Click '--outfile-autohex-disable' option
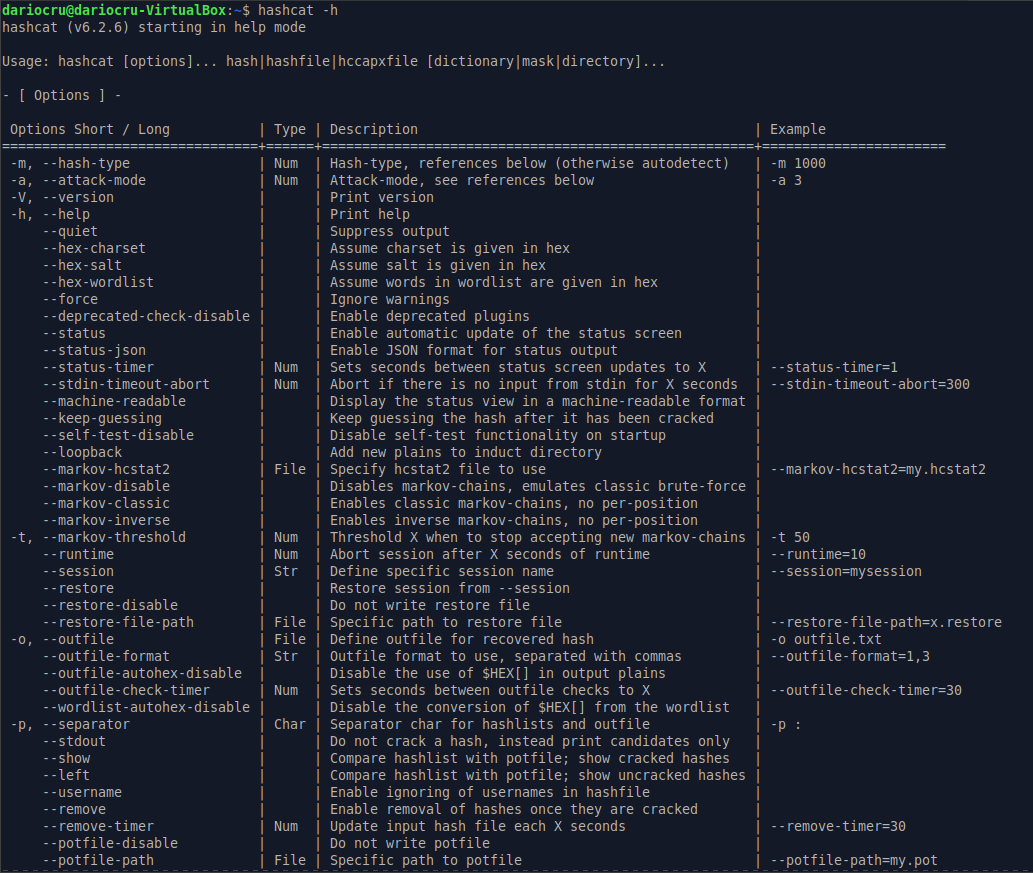This screenshot has width=1033, height=873. [x=142, y=674]
